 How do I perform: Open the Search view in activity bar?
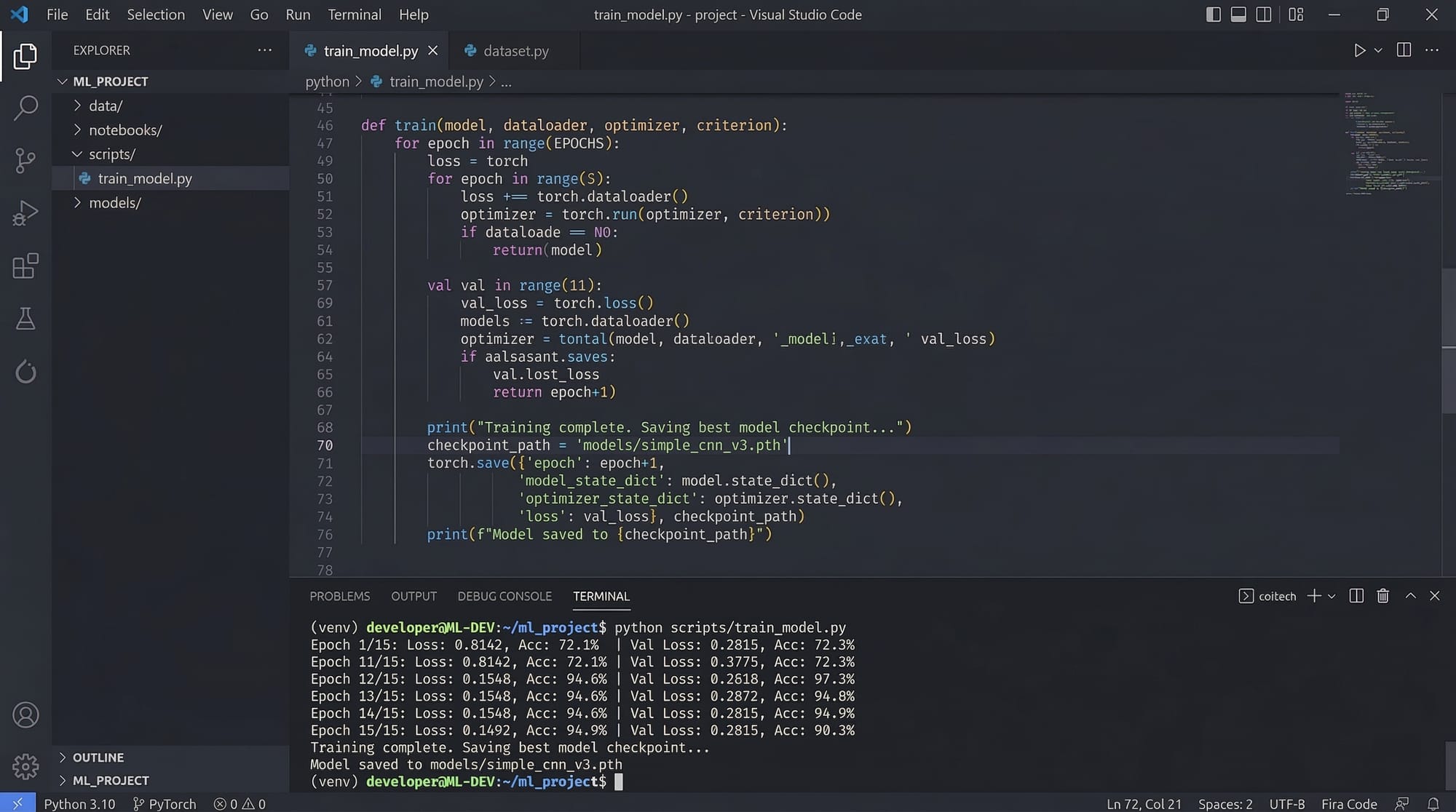(x=25, y=108)
